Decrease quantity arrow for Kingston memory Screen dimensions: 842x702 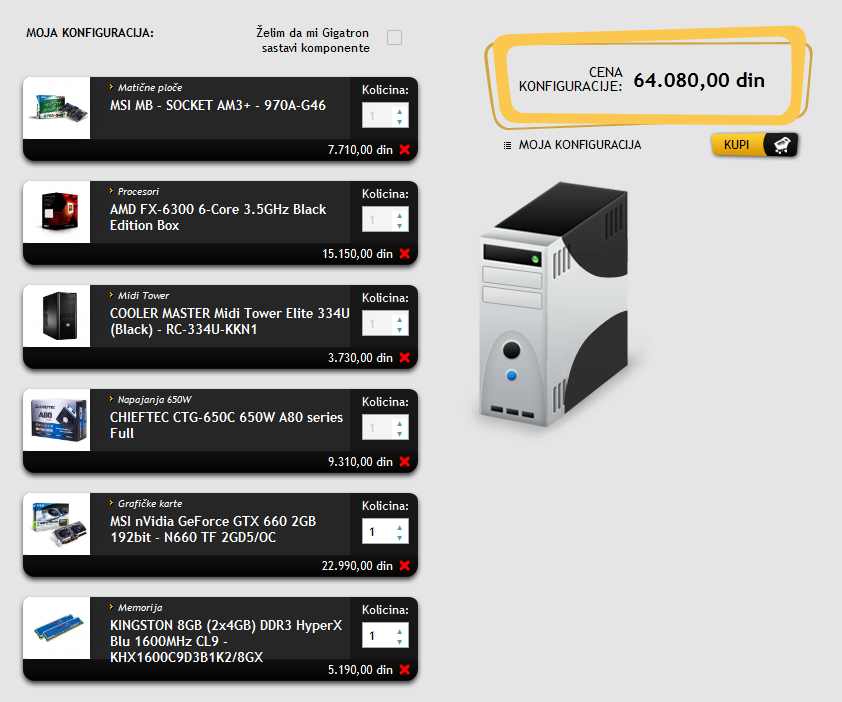400,642
